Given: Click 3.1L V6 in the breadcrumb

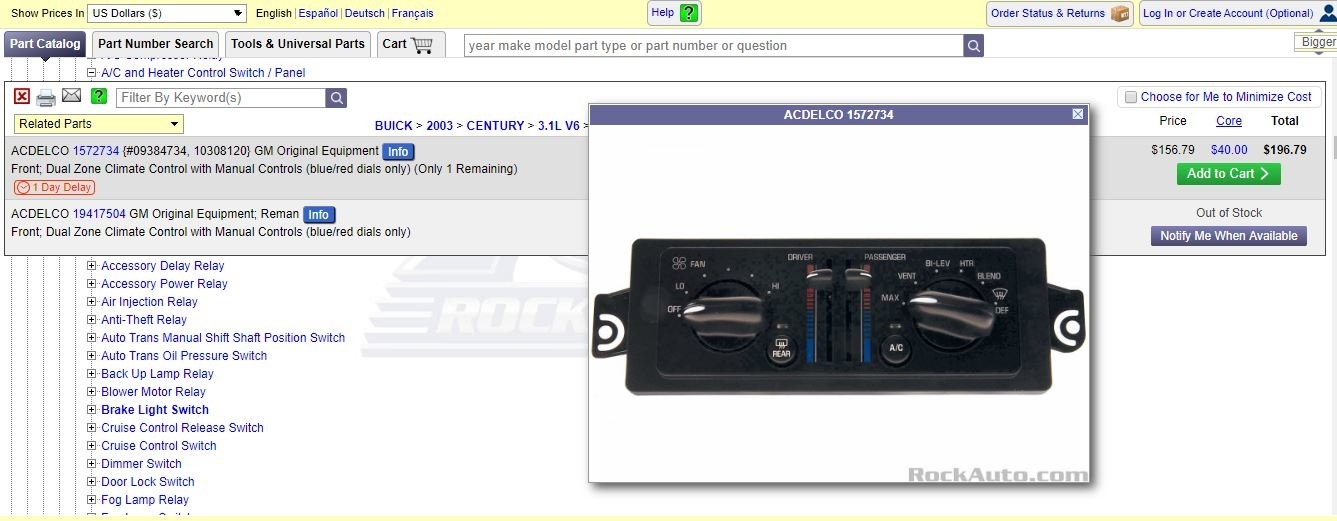Looking at the screenshot, I should click(x=558, y=126).
